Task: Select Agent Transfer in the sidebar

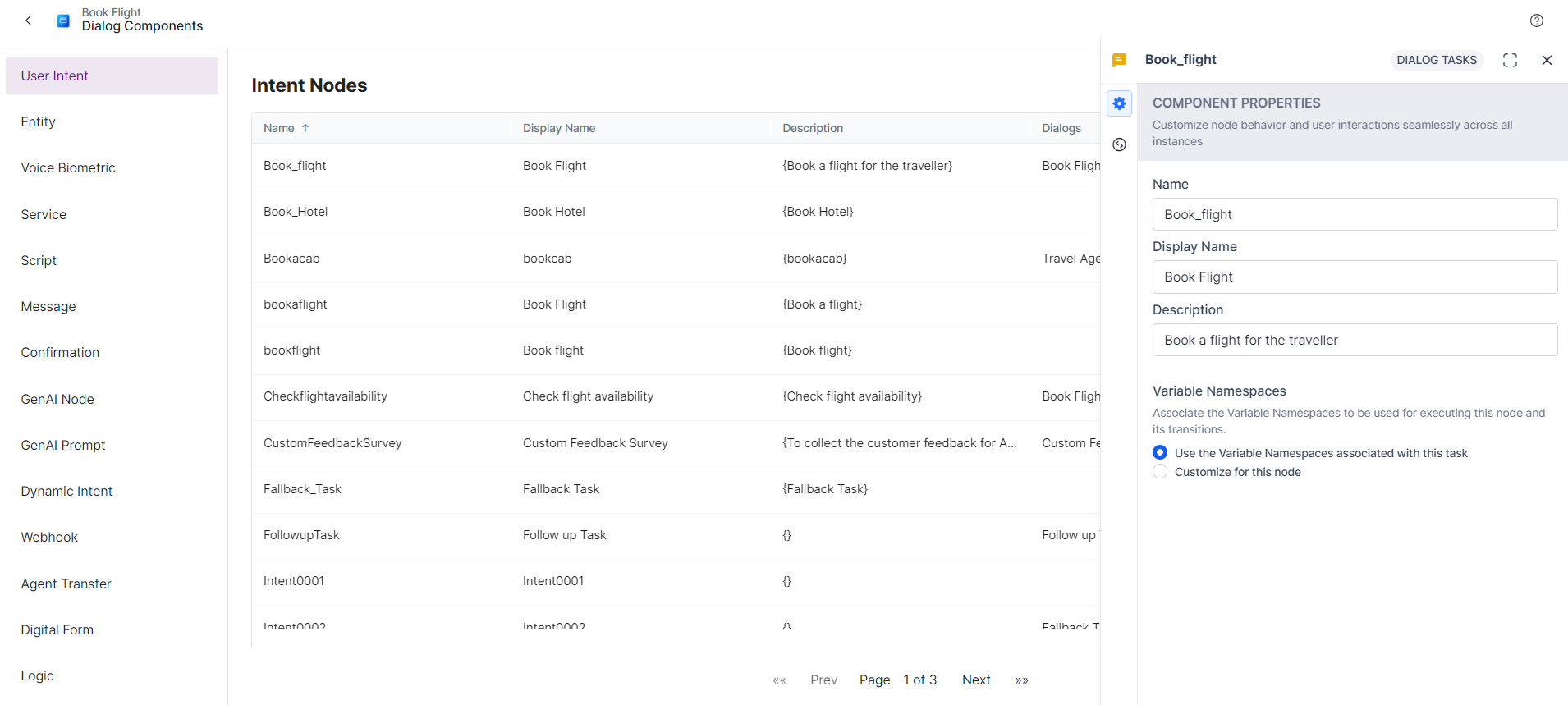Action: pyautogui.click(x=66, y=584)
